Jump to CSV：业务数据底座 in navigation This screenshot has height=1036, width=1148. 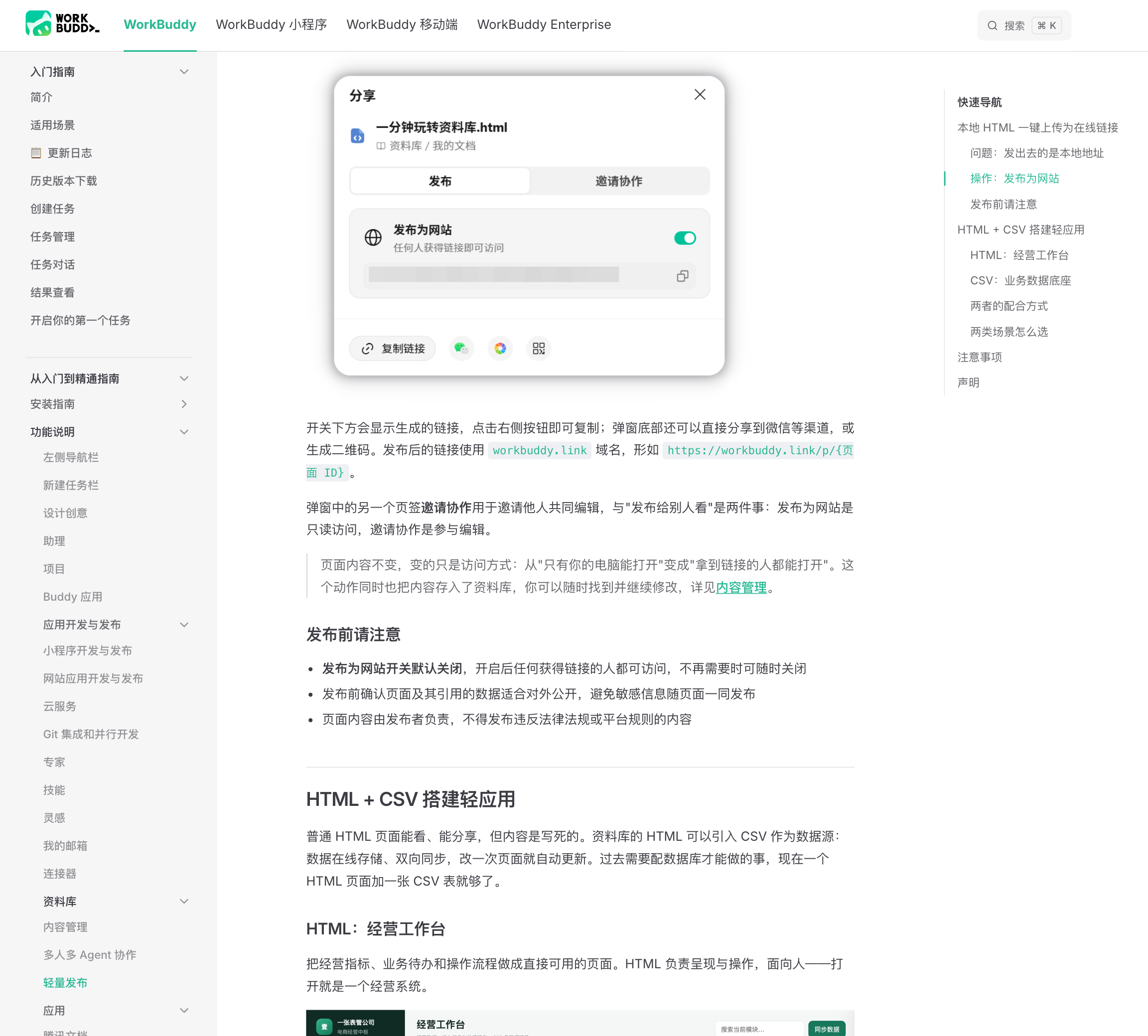pyautogui.click(x=1020, y=280)
